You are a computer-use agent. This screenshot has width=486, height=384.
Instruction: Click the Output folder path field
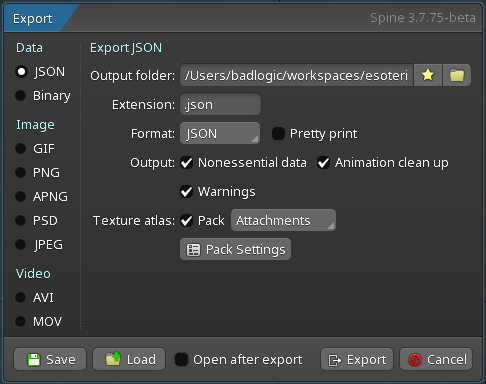pos(297,75)
